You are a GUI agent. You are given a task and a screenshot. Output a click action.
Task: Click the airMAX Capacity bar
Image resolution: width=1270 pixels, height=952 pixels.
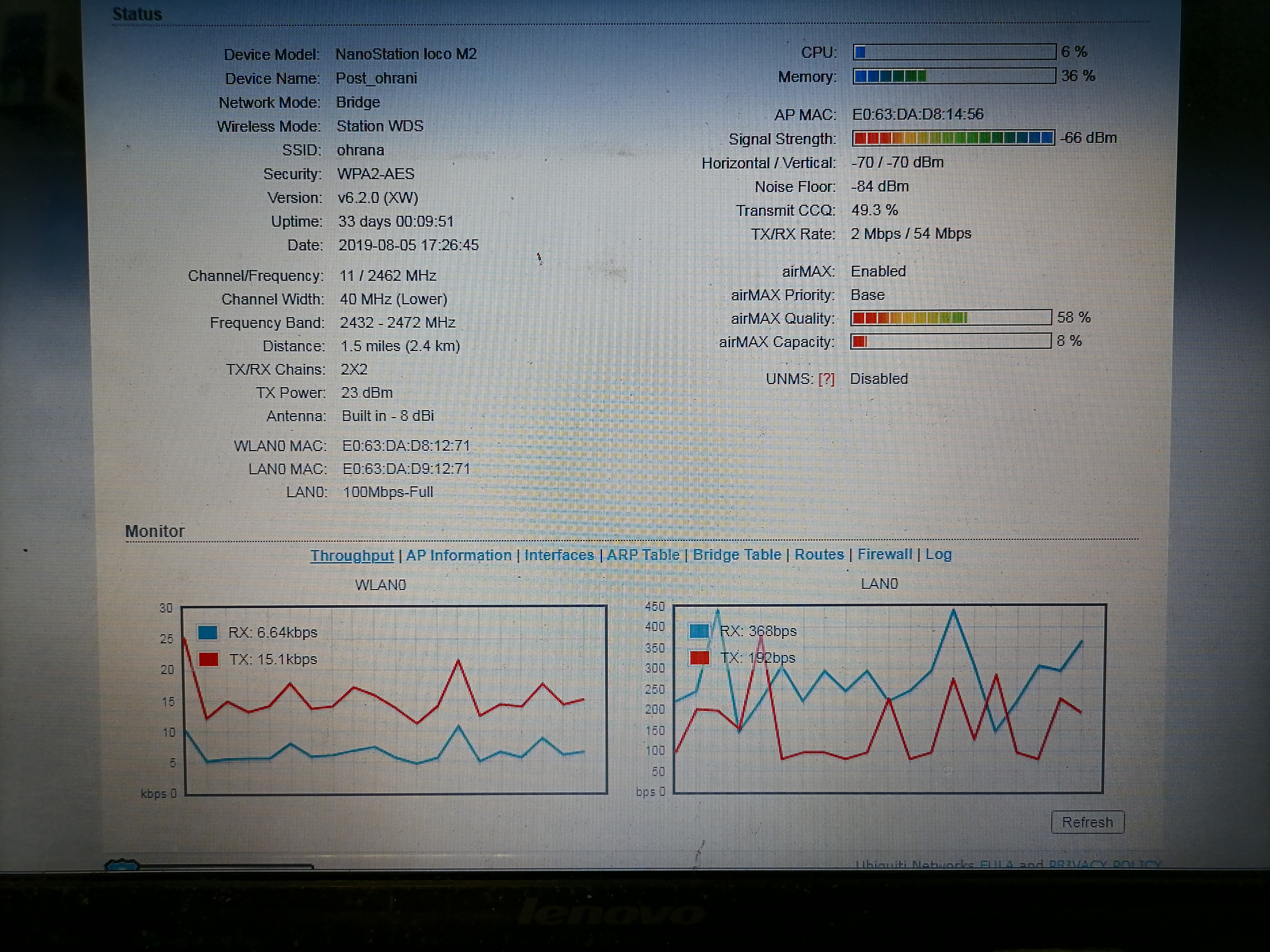click(x=951, y=341)
